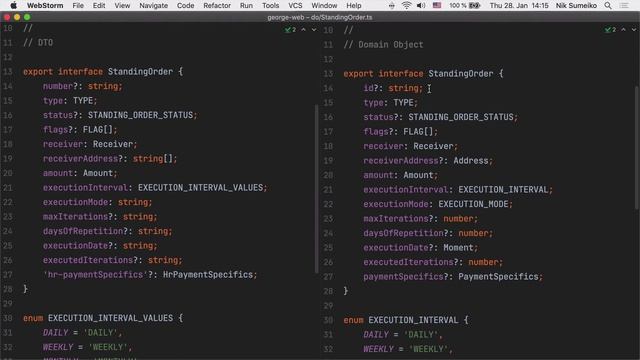The image size is (640, 360).
Task: Open the Notification Center list icon
Action: 624,6
